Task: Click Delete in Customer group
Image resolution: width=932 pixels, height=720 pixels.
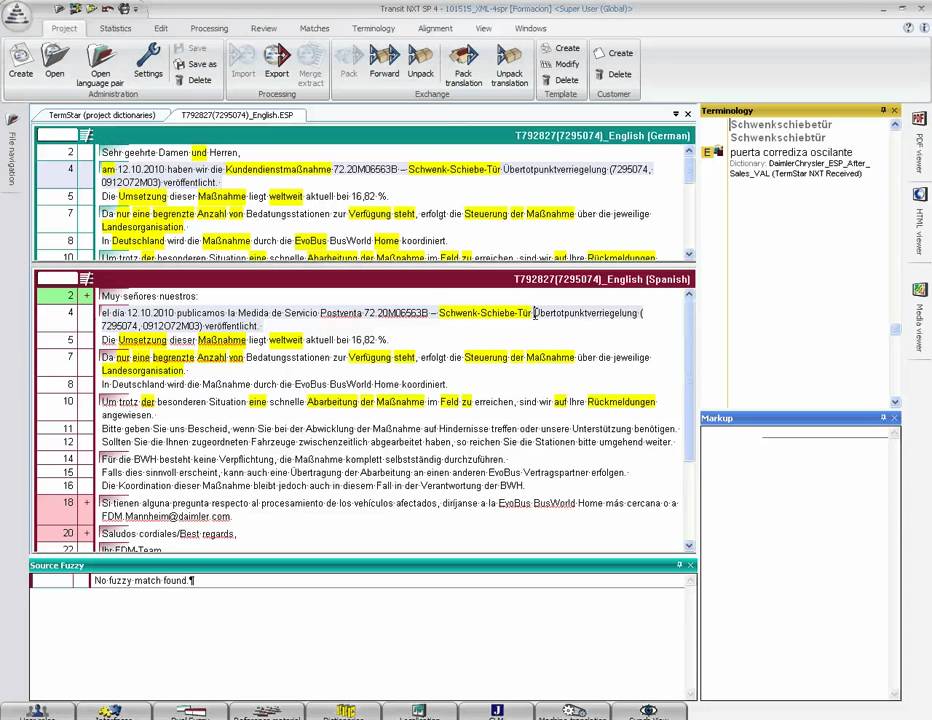Action: 613,75
